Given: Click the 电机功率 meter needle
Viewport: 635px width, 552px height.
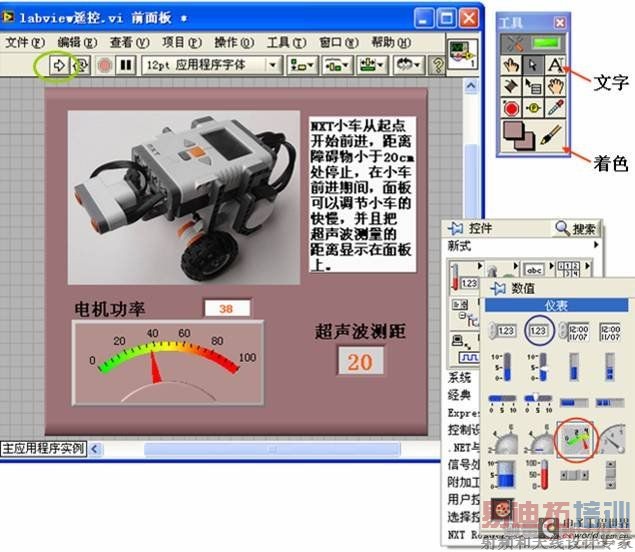Looking at the screenshot, I should 156,368.
